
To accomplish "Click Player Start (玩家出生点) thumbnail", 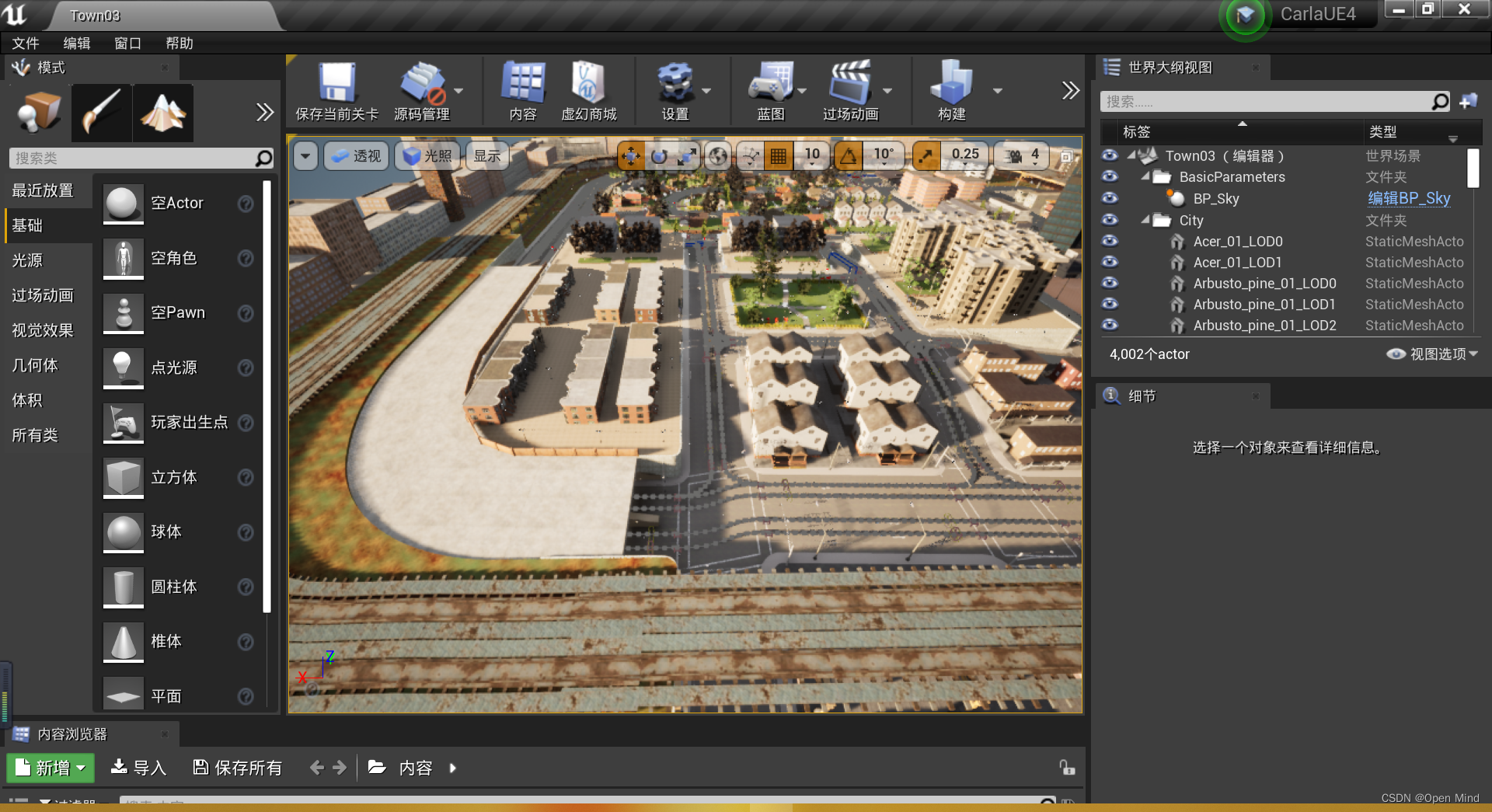I will 124,423.
